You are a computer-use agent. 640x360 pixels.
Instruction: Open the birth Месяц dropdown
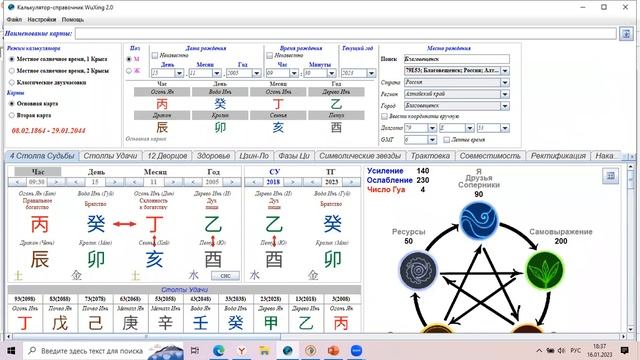click(x=217, y=73)
